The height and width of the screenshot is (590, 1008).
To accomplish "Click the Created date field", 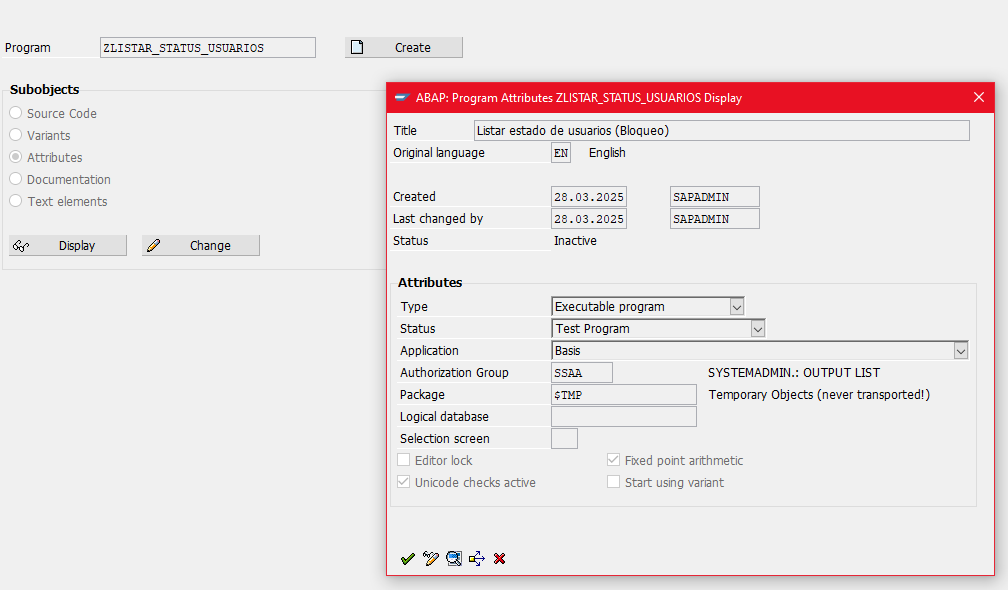I will point(589,197).
